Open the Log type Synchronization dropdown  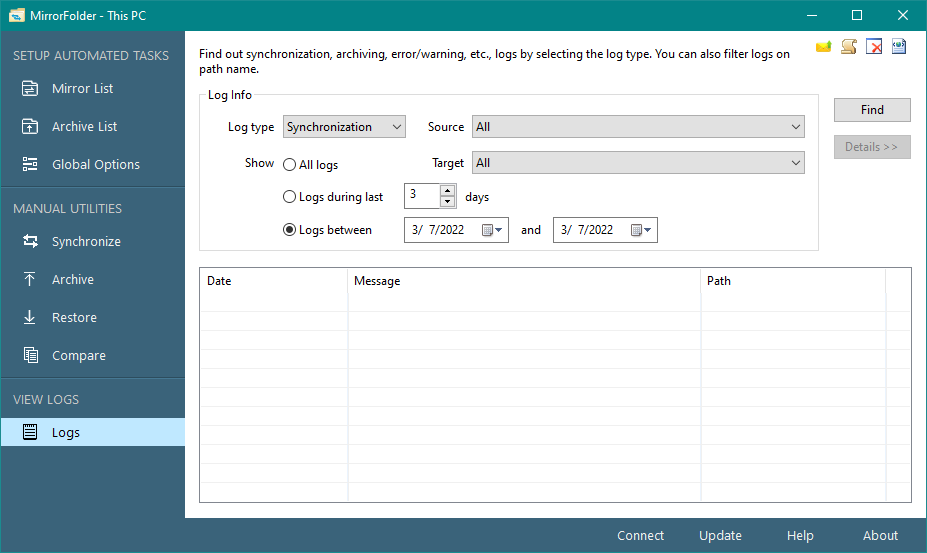pos(344,127)
